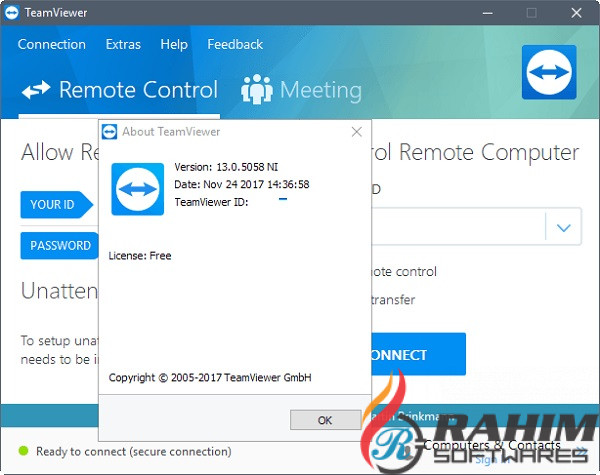
Task: Click the TeamViewer logo inside About dialog
Action: tap(138, 189)
